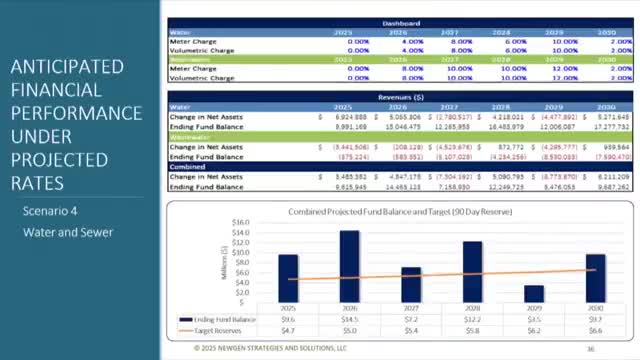The height and width of the screenshot is (360, 640).
Task: Select the 'Scenario 4' subtitle text
Action: (50, 211)
